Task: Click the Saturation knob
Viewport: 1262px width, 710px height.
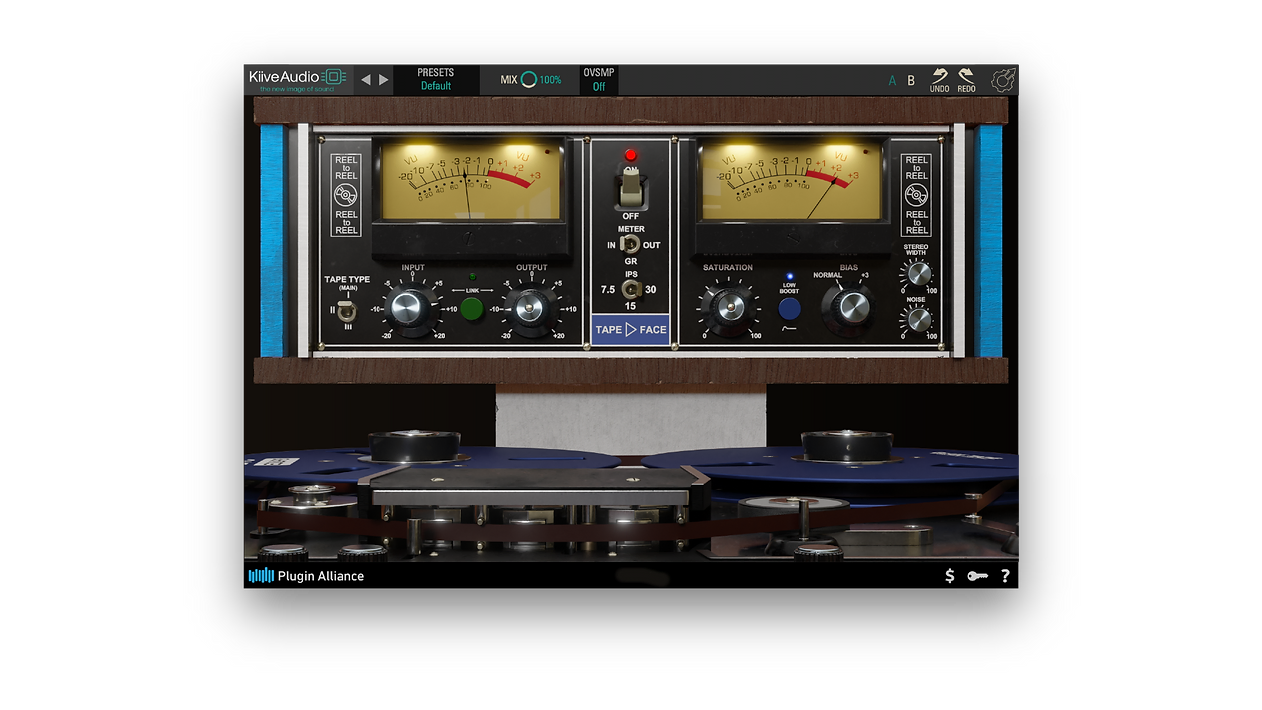Action: pyautogui.click(x=728, y=306)
